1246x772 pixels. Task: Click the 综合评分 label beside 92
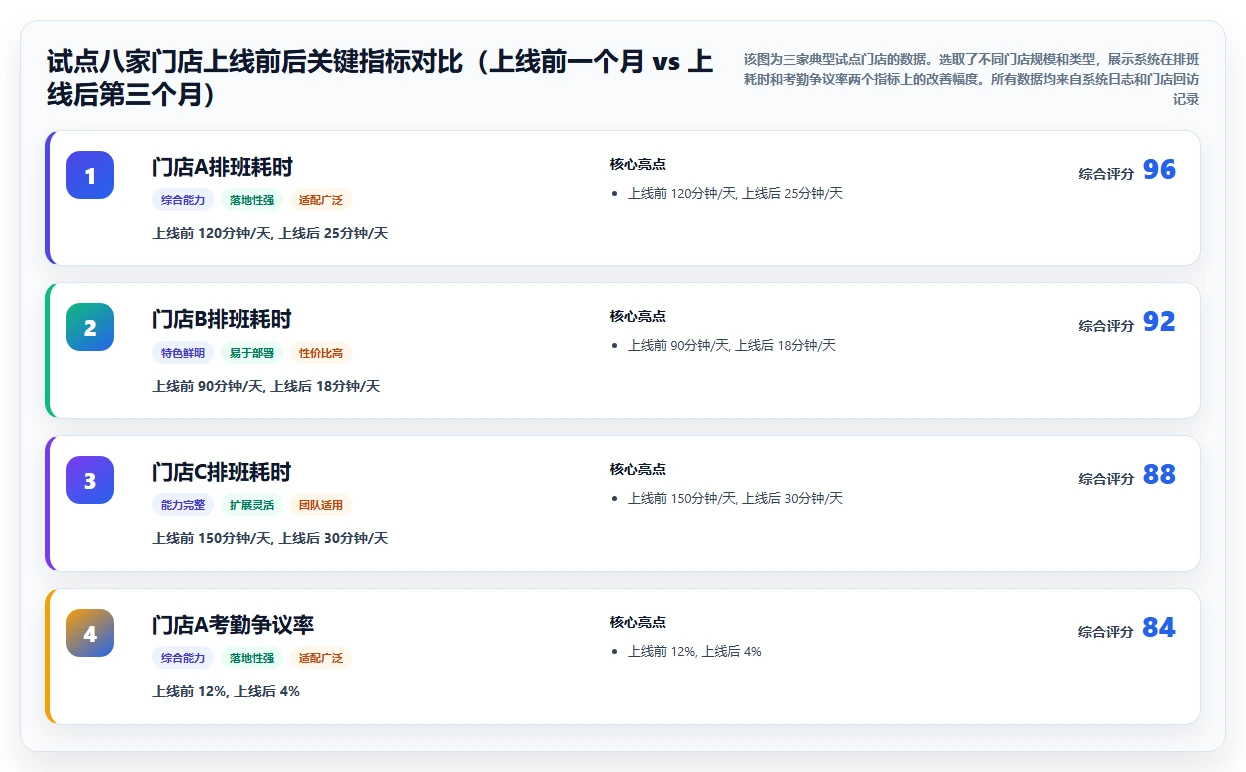[x=1106, y=326]
